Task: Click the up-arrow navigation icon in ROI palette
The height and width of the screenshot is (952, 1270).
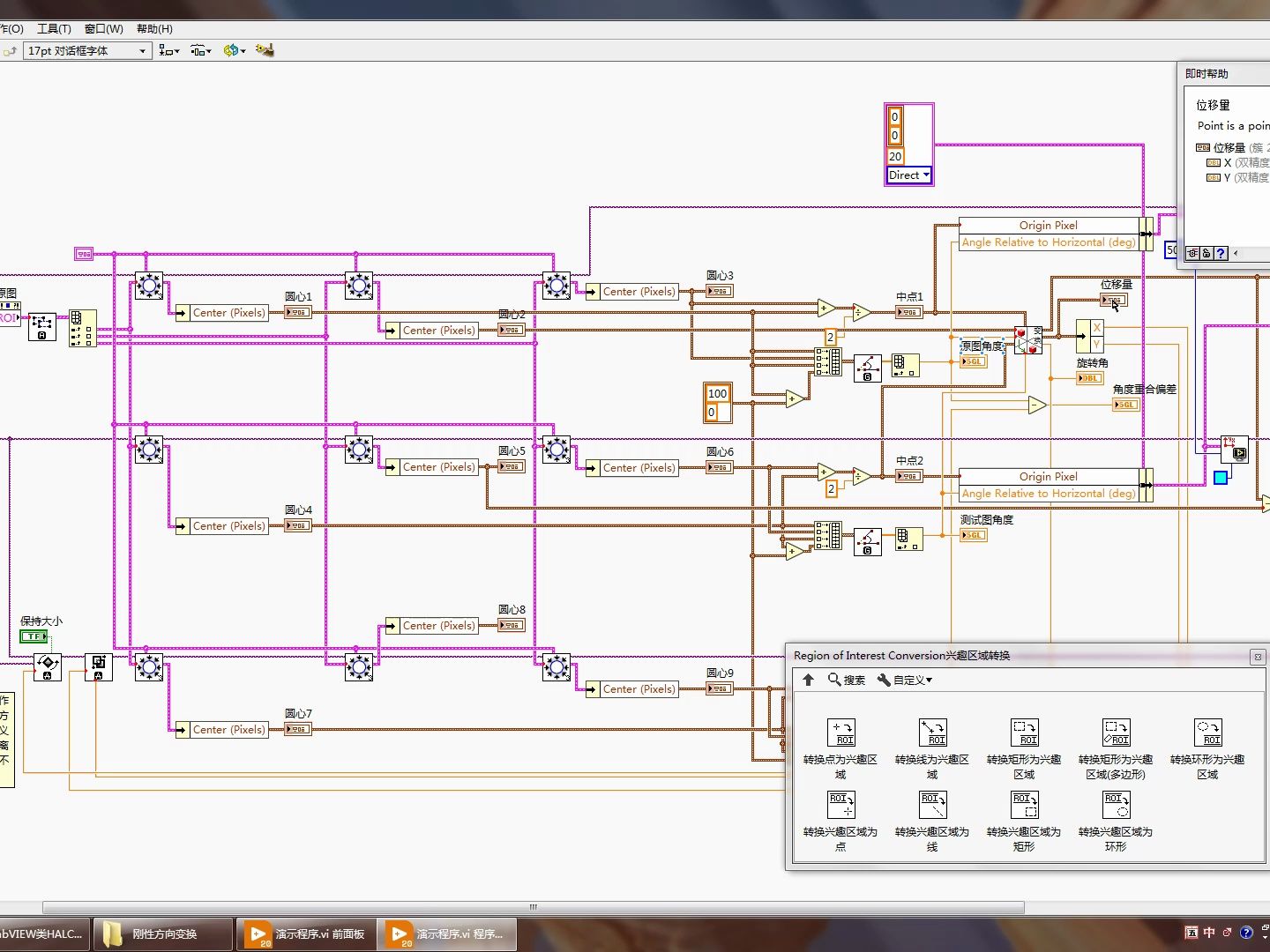Action: pos(808,680)
